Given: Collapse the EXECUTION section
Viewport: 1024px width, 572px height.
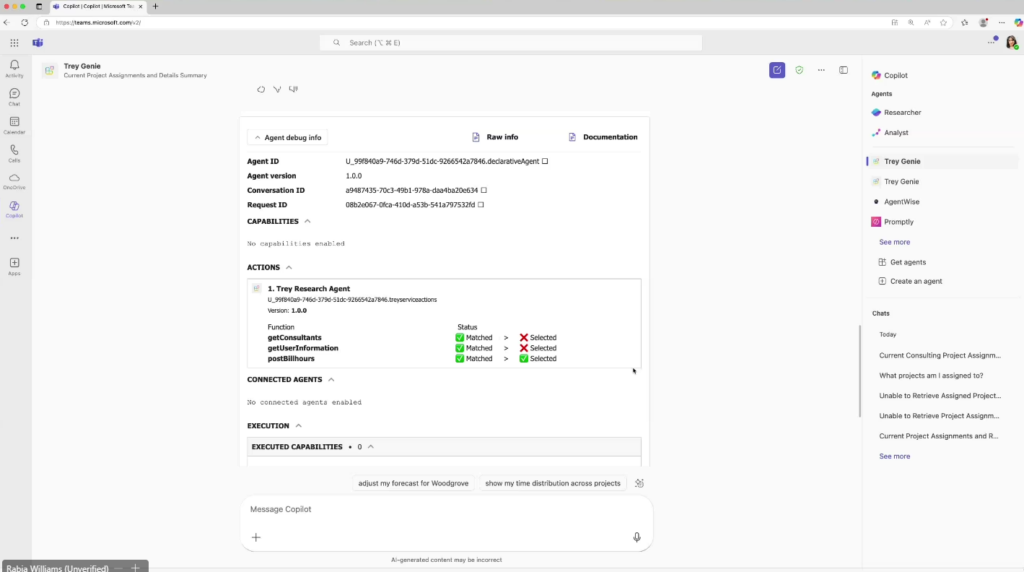Looking at the screenshot, I should point(298,426).
